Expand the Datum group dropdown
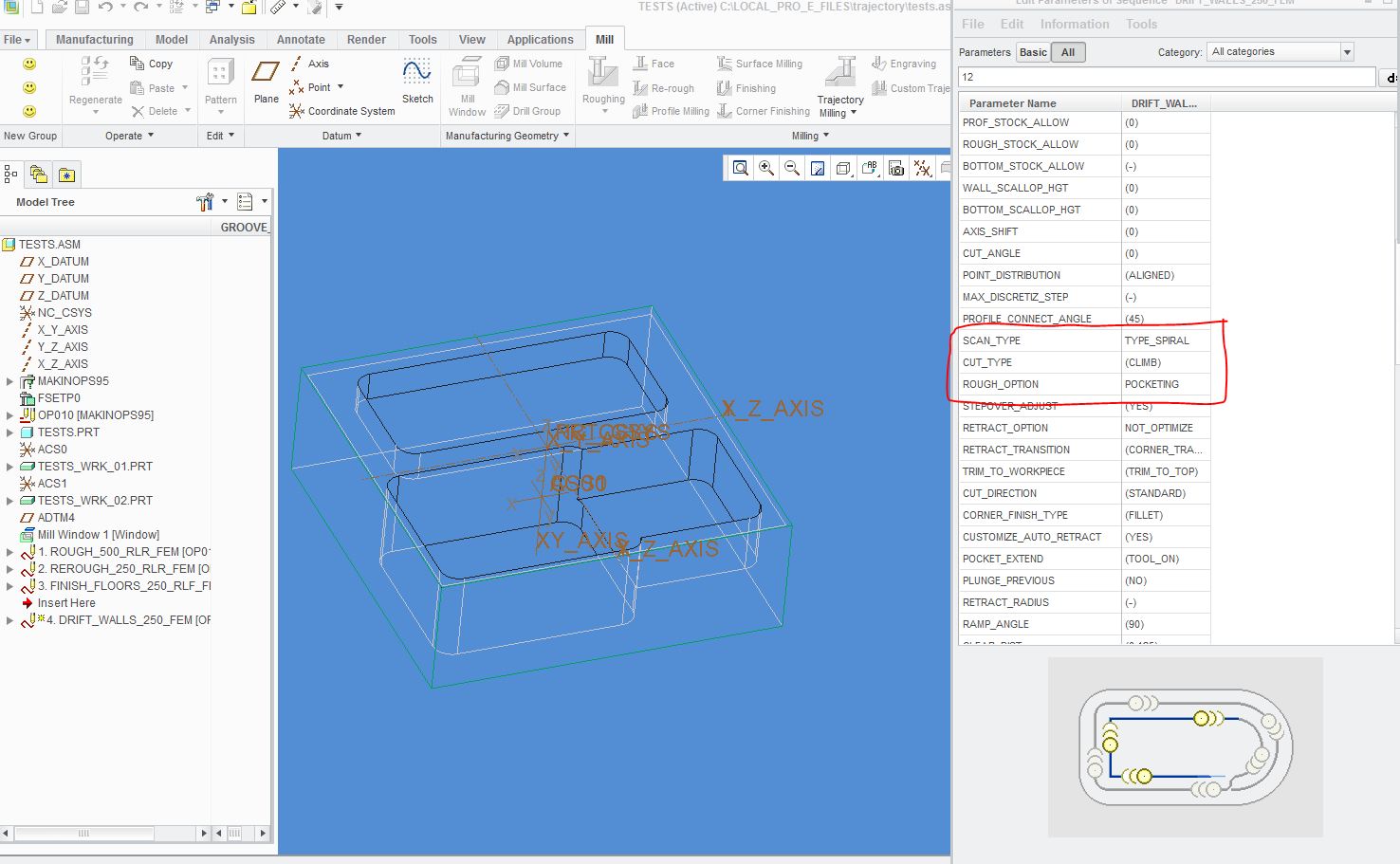1400x864 pixels. pos(341,136)
